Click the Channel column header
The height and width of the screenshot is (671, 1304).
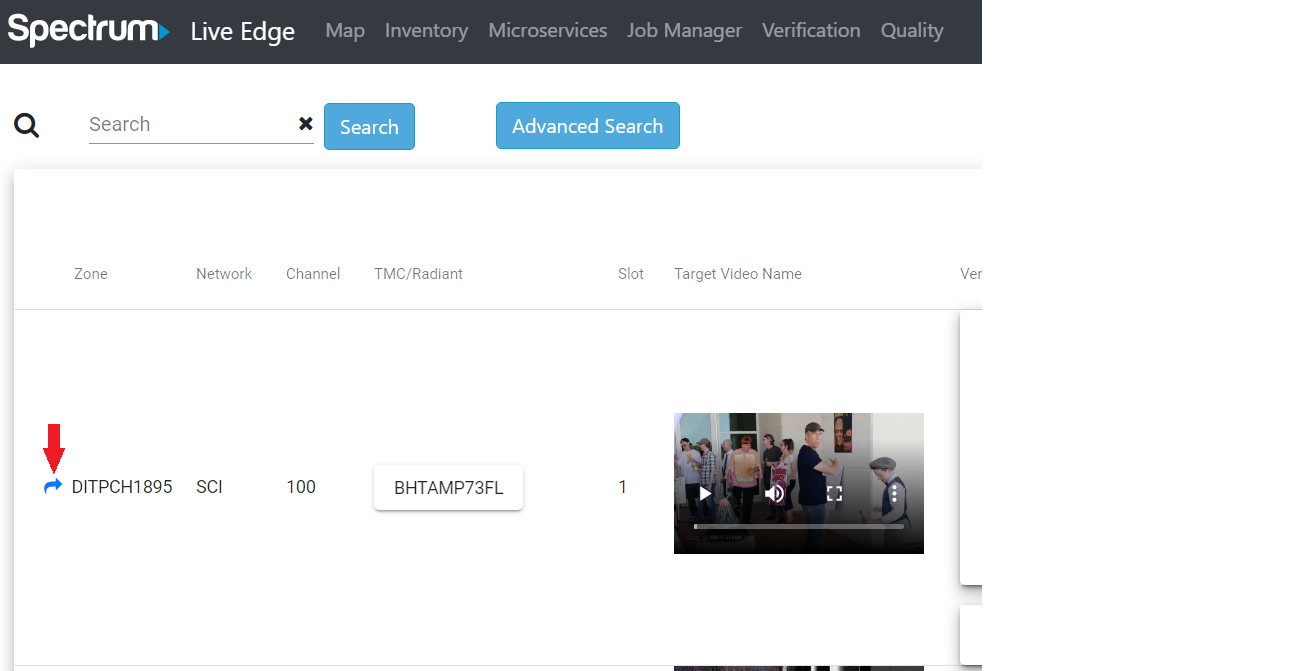click(x=313, y=274)
